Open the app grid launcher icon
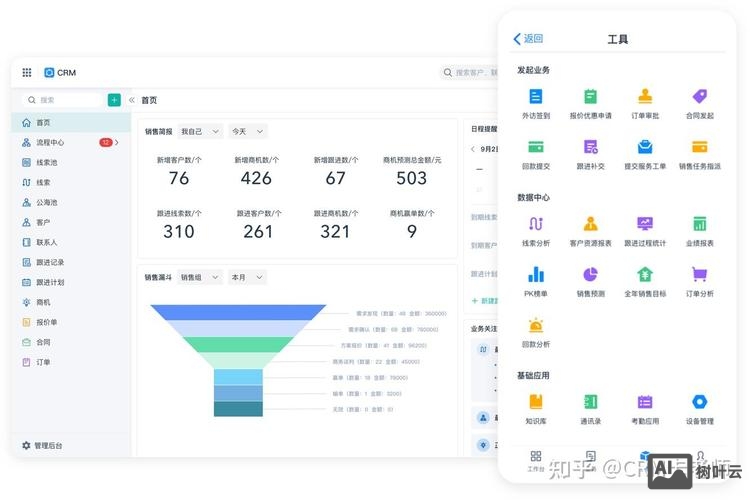The image size is (750, 500). pos(27,72)
